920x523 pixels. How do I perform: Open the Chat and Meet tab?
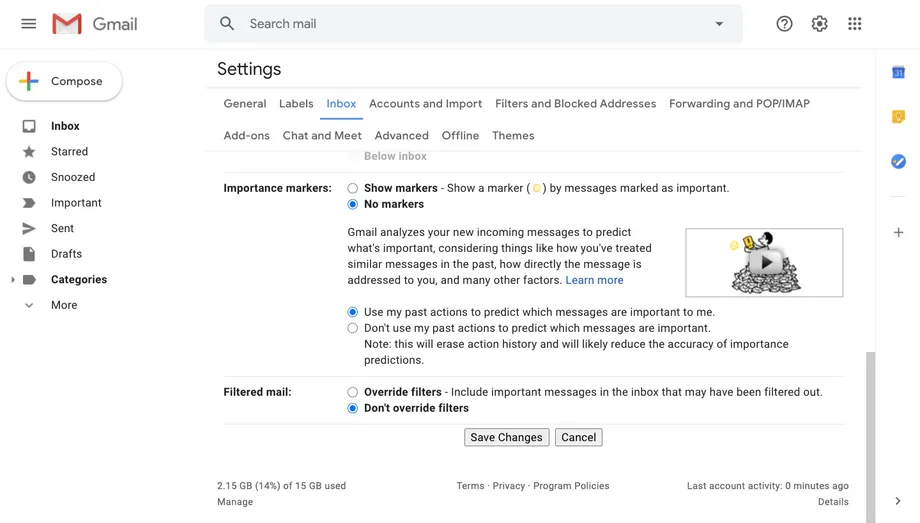click(322, 136)
